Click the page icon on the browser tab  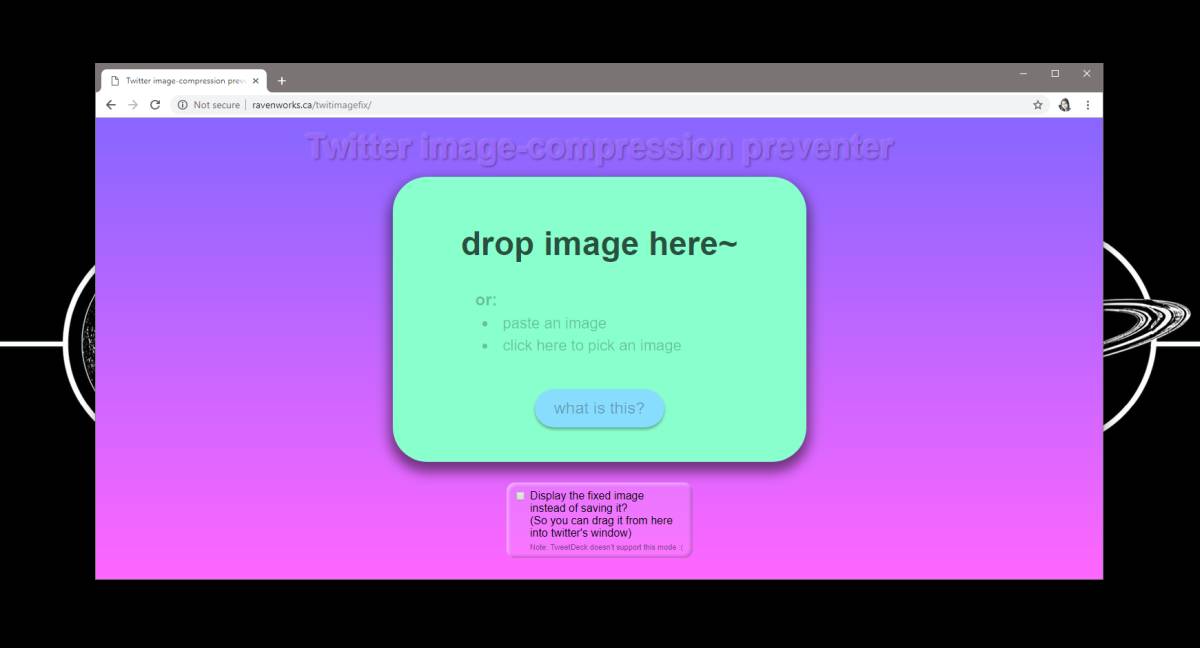[x=115, y=80]
